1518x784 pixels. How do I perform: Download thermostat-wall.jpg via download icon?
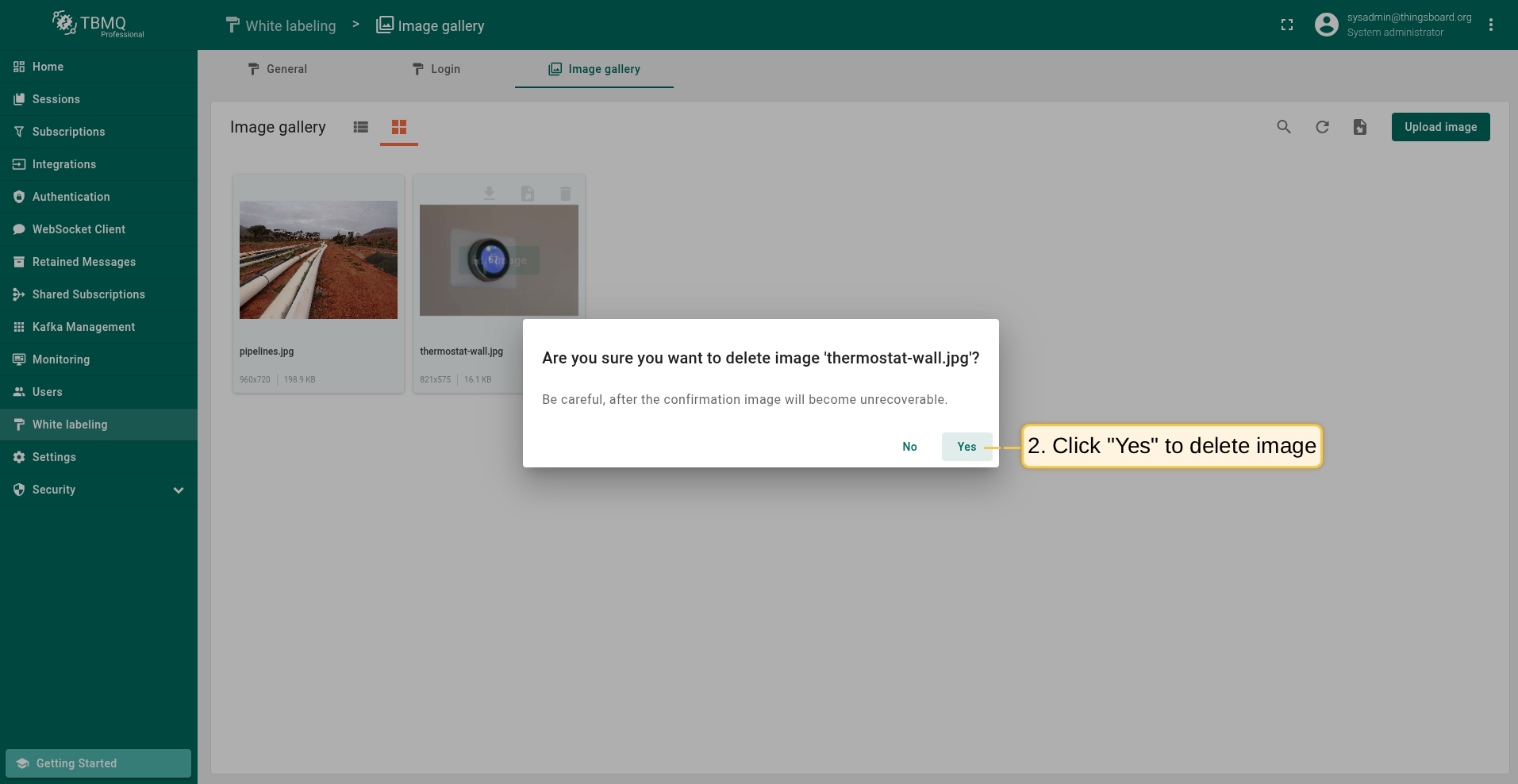[x=489, y=193]
